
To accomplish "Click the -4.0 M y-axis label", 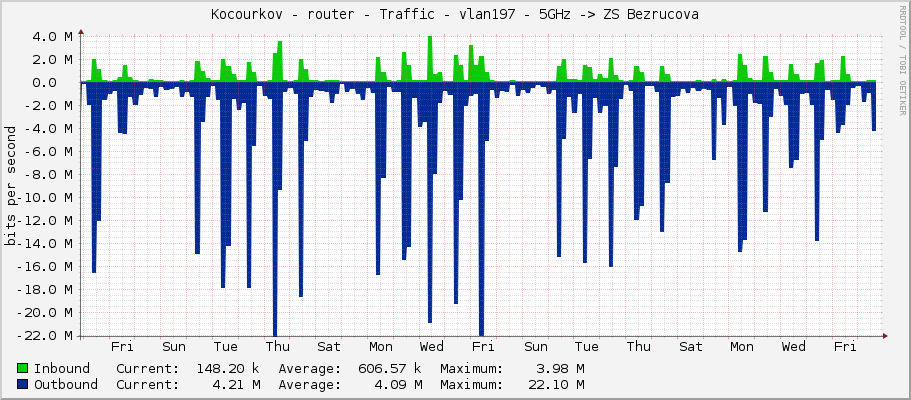I will pos(49,128).
